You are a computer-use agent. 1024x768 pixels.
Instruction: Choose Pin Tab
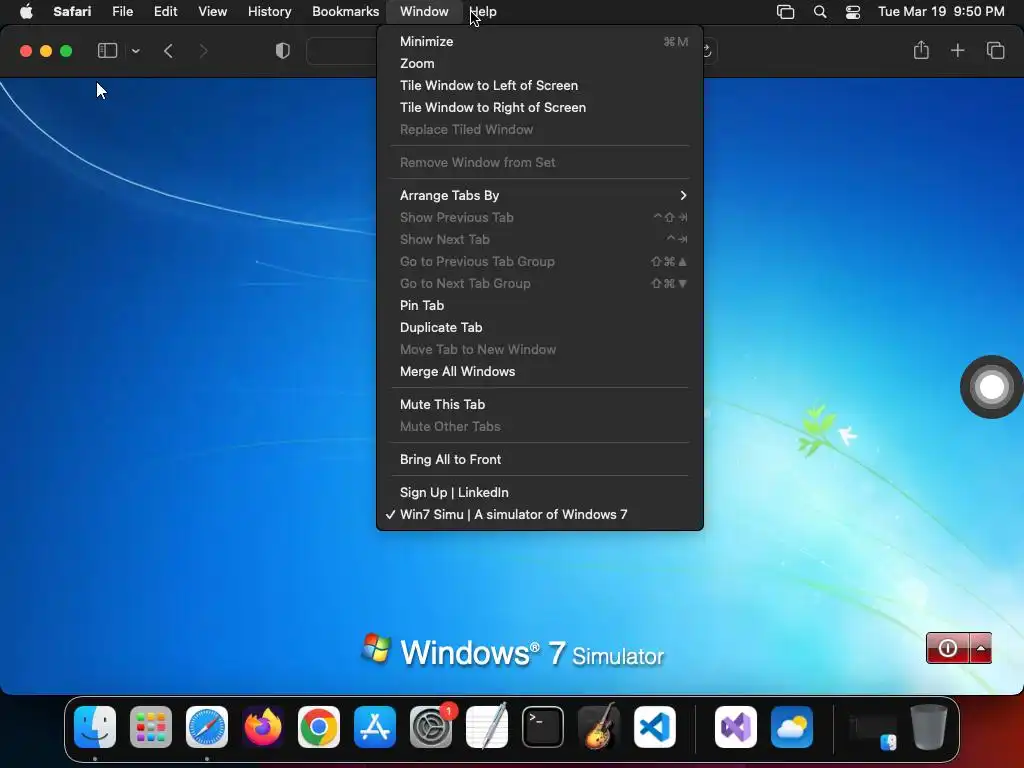[x=540, y=306]
